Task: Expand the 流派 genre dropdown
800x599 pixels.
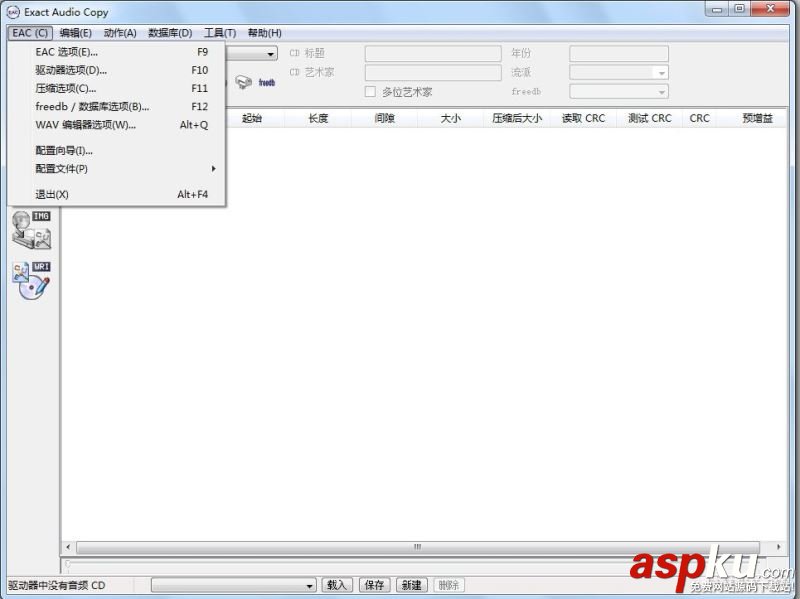Action: tap(660, 72)
